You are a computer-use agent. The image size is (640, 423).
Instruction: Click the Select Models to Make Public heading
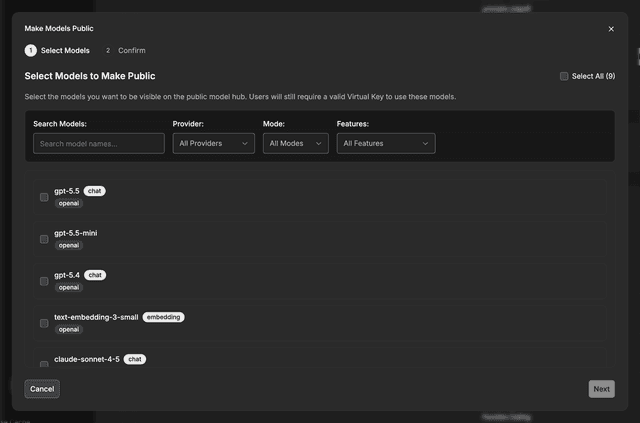(x=90, y=76)
